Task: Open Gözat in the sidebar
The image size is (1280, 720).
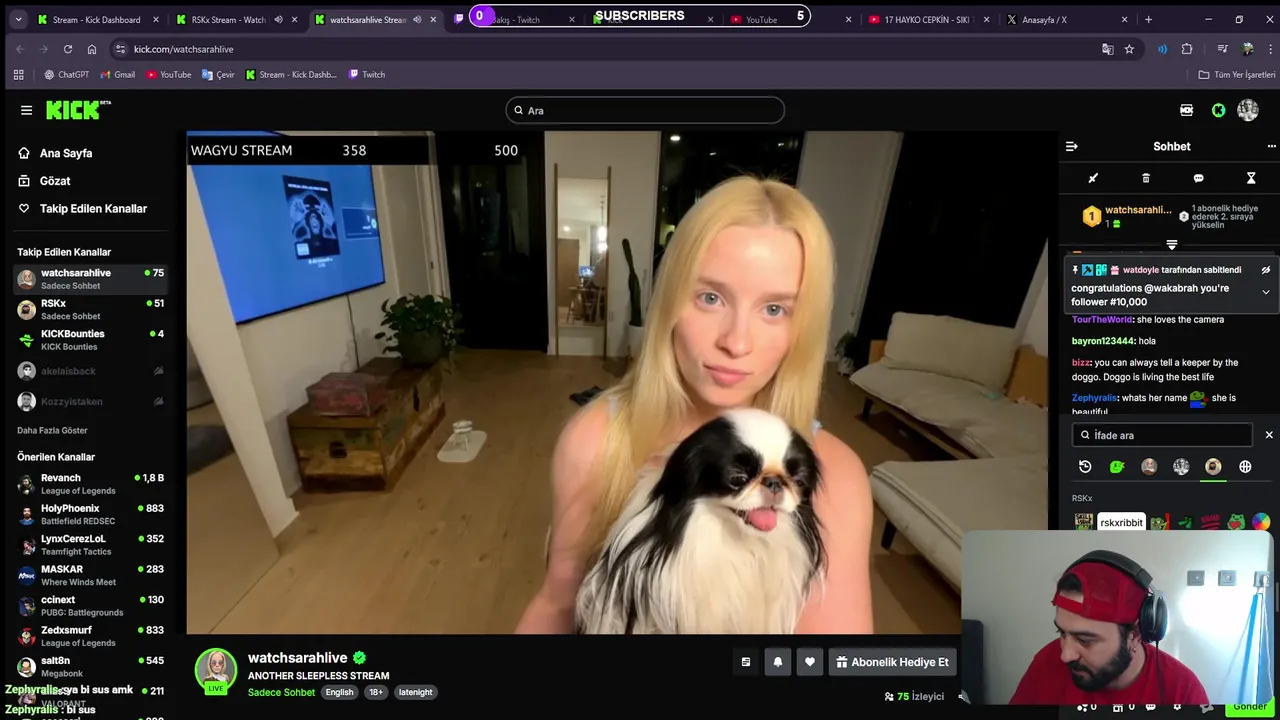Action: [55, 181]
